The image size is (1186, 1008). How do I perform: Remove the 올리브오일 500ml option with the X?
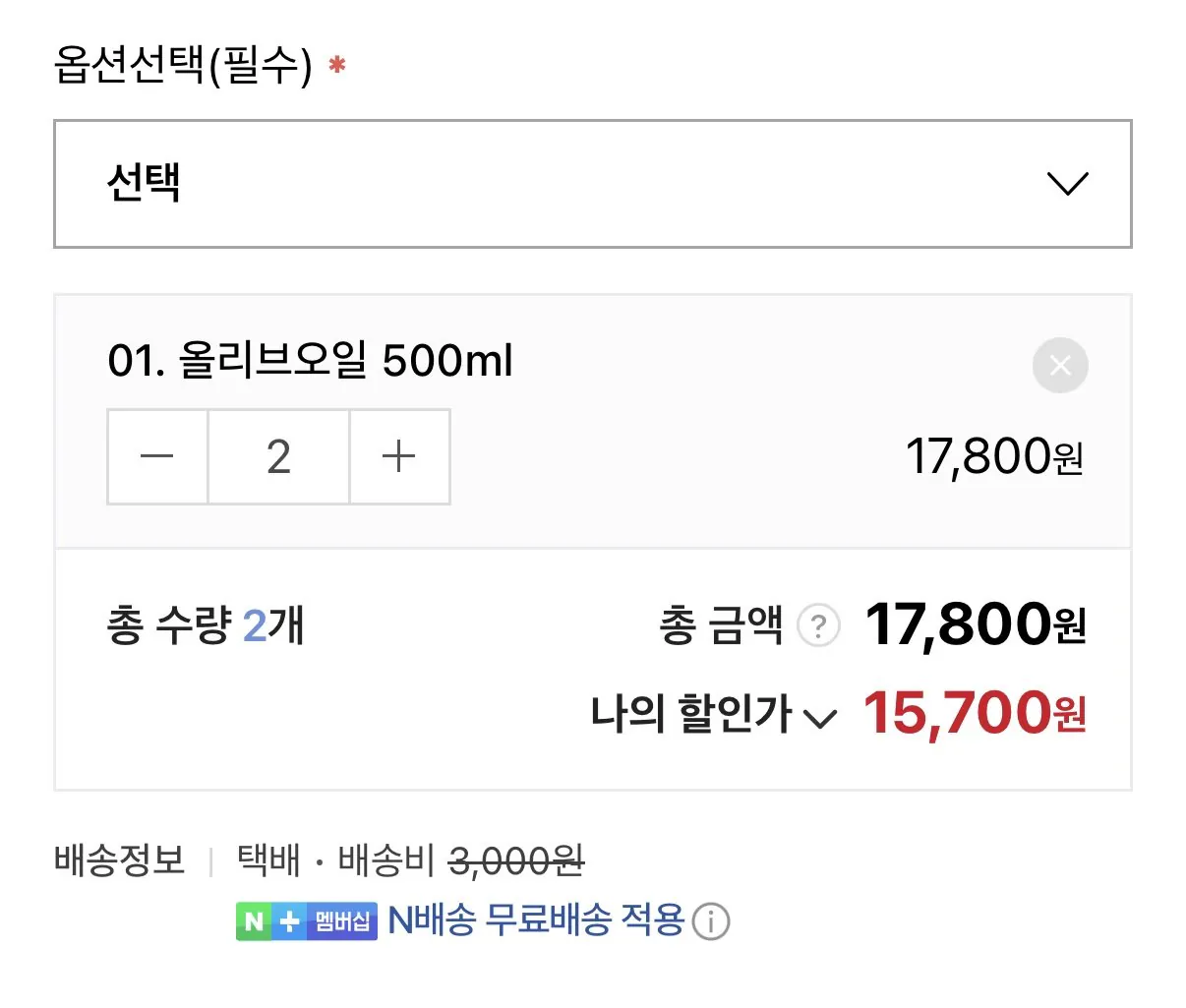tap(1060, 366)
